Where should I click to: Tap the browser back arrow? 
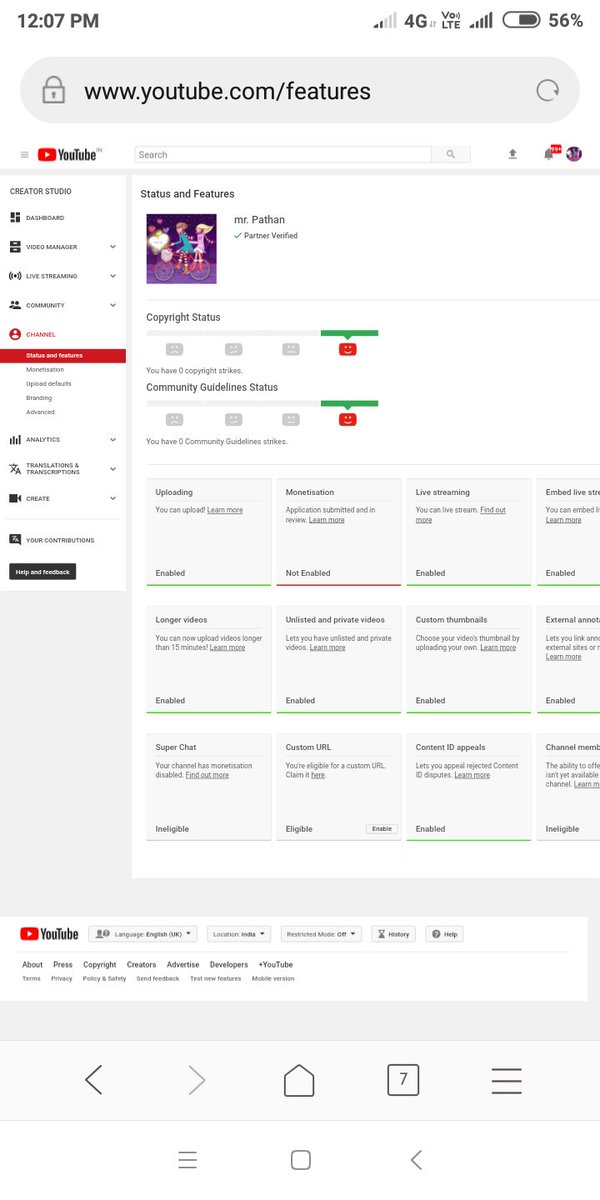(x=93, y=1080)
